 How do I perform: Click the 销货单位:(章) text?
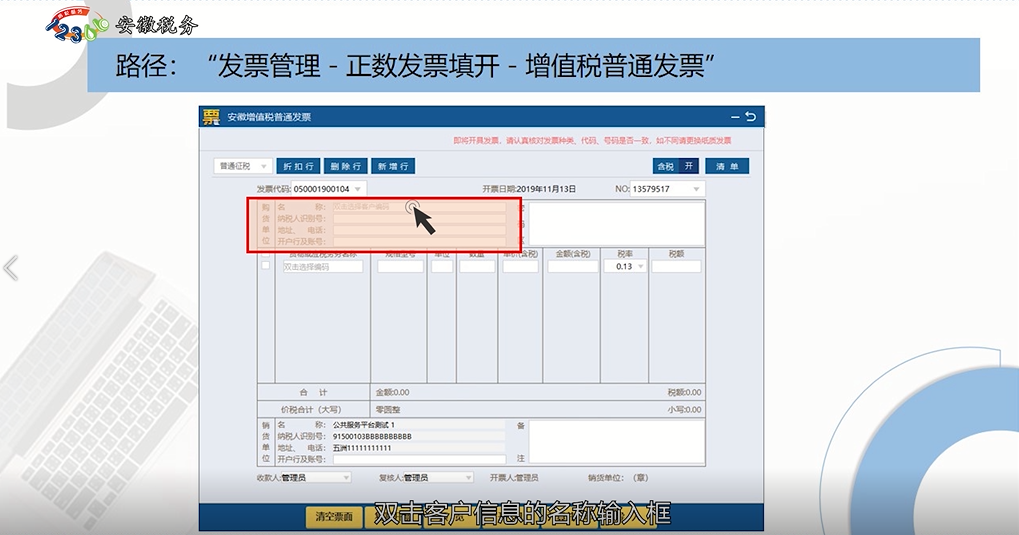coord(618,478)
